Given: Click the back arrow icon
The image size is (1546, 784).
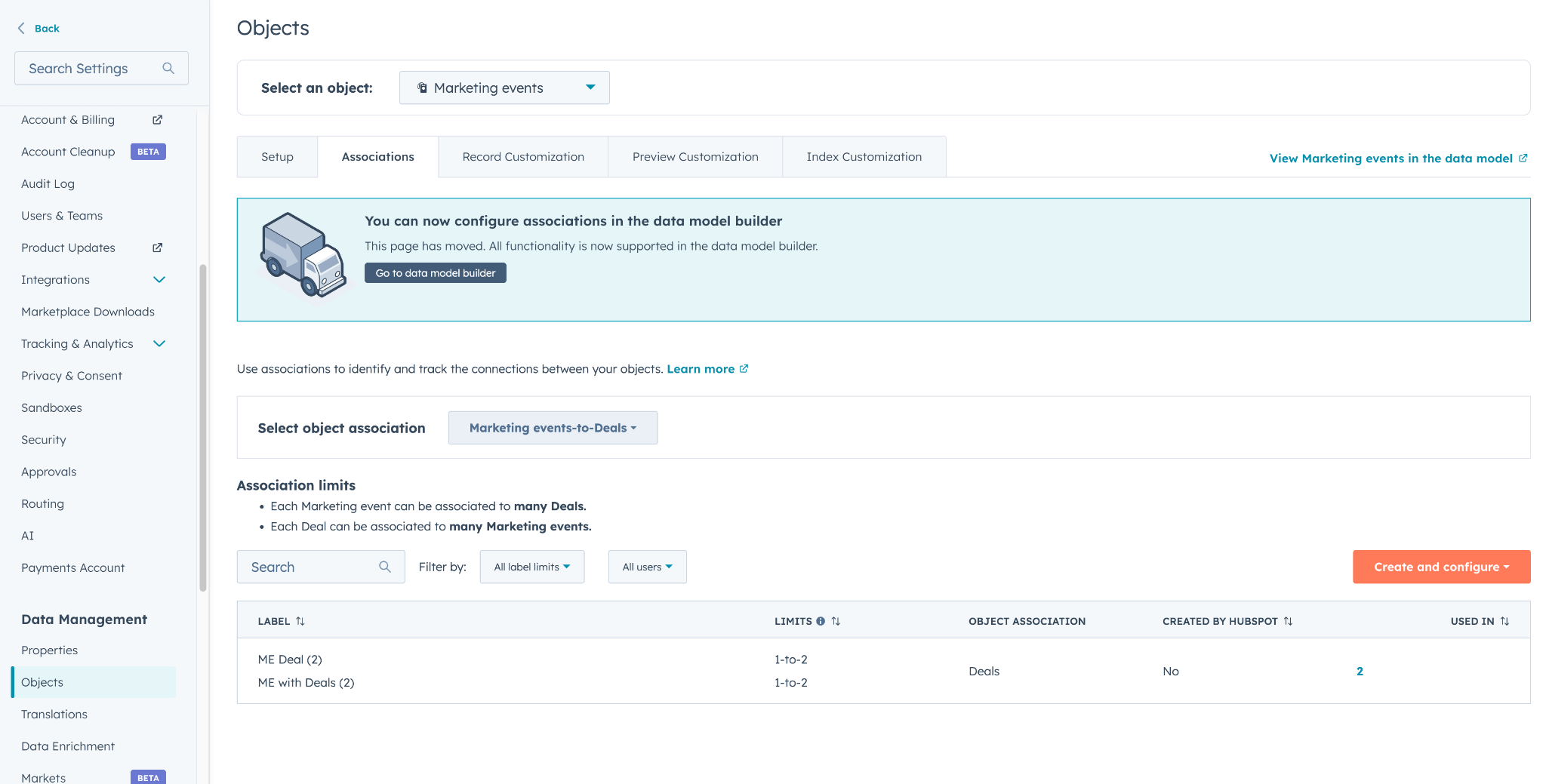Looking at the screenshot, I should point(21,29).
